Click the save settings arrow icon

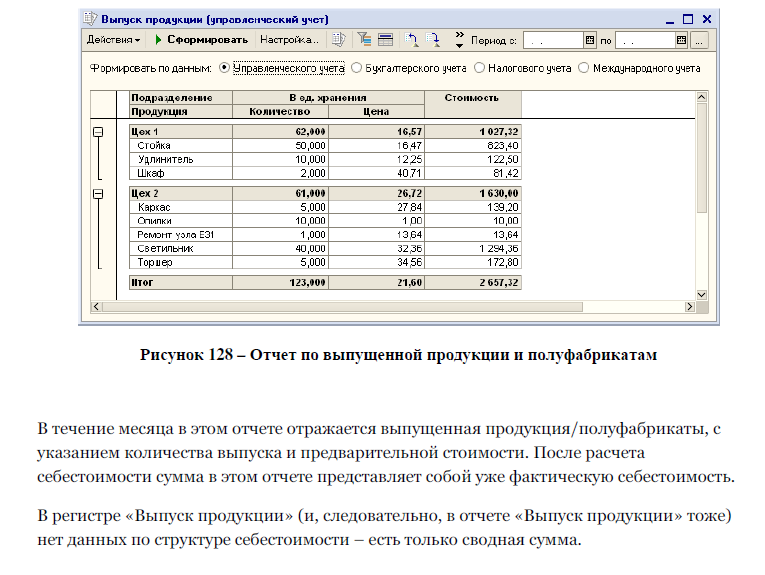[x=433, y=40]
